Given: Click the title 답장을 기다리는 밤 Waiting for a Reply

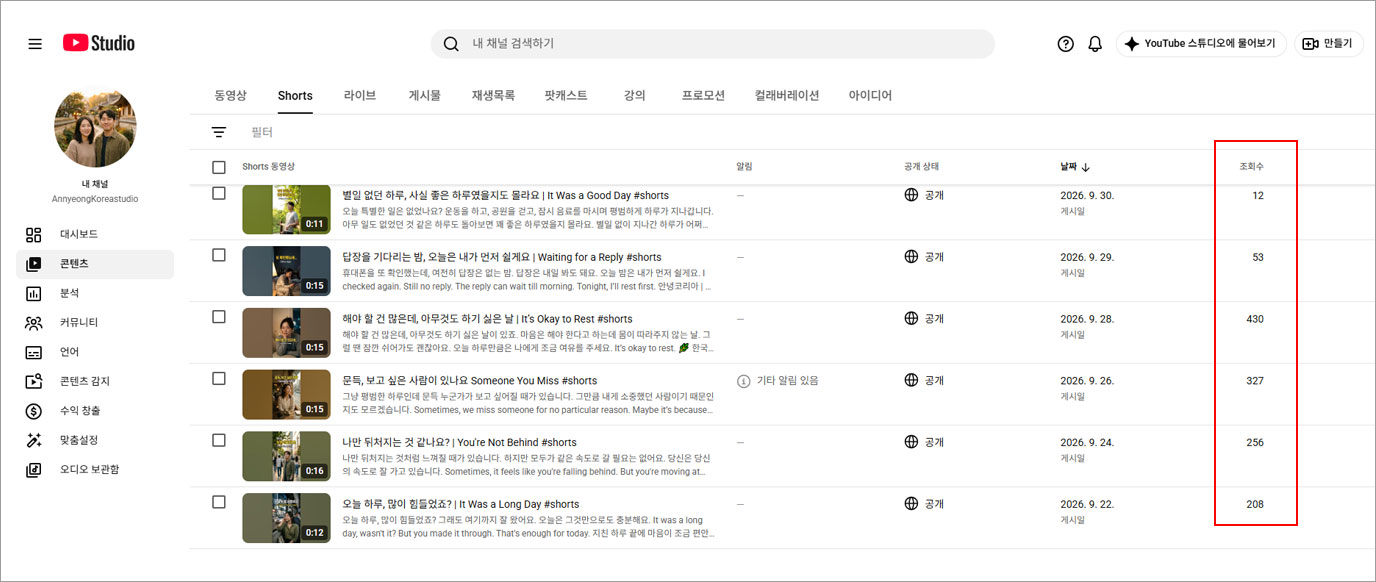Looking at the screenshot, I should tap(502, 257).
